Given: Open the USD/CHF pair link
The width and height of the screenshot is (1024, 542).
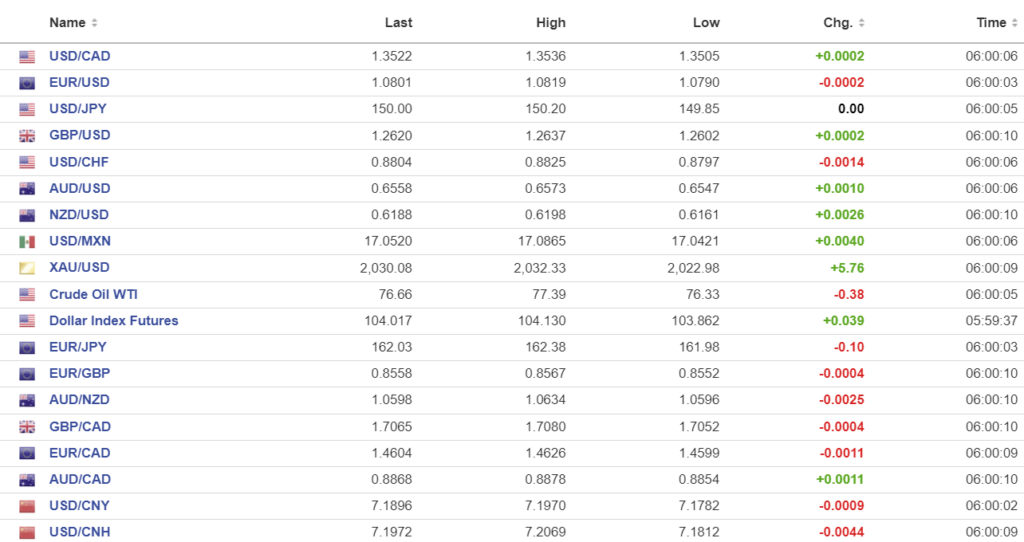Looking at the screenshot, I should pos(79,162).
